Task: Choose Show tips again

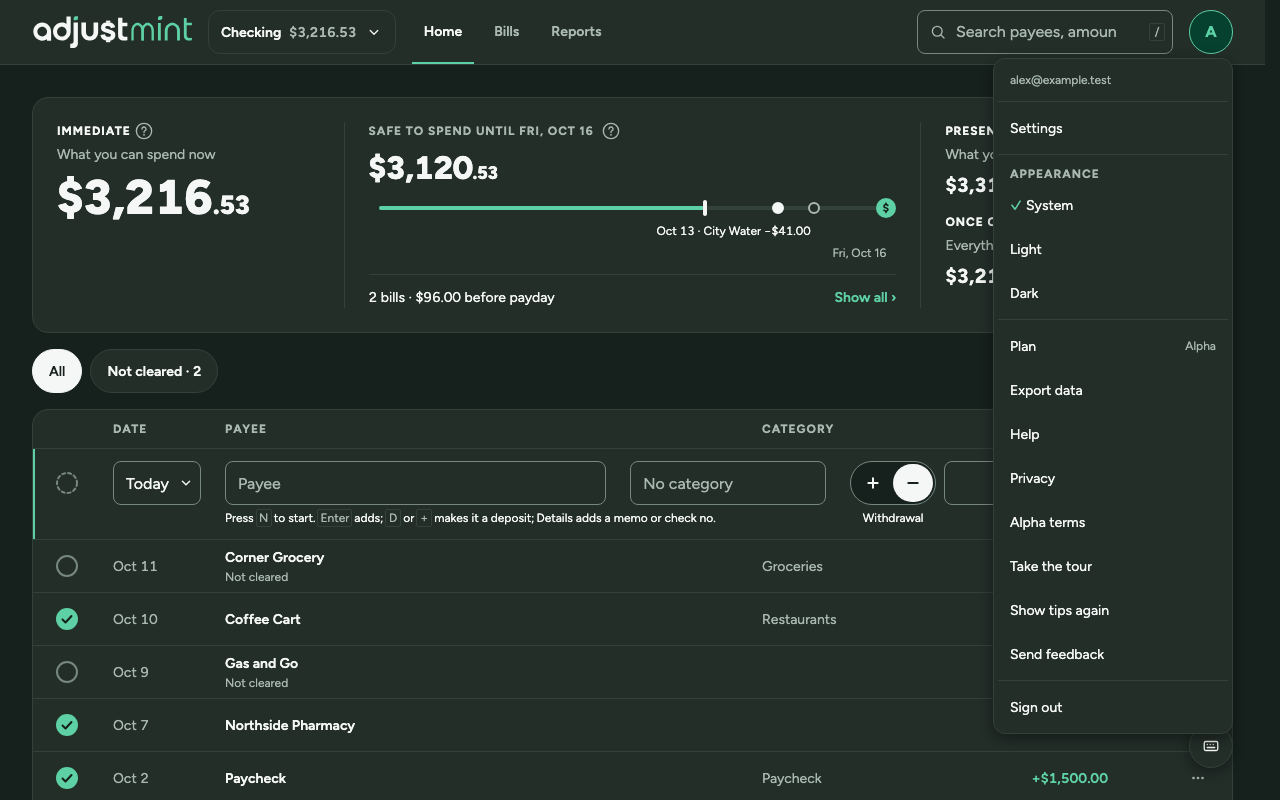Action: coord(1113,610)
